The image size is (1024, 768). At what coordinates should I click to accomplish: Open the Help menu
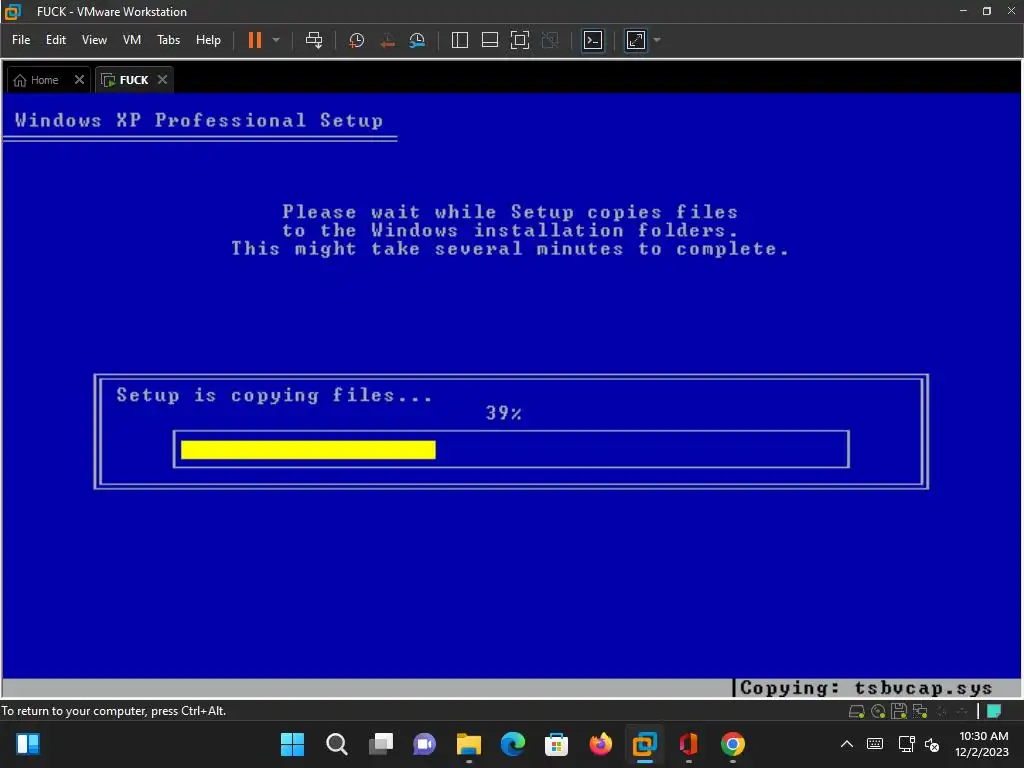point(208,40)
